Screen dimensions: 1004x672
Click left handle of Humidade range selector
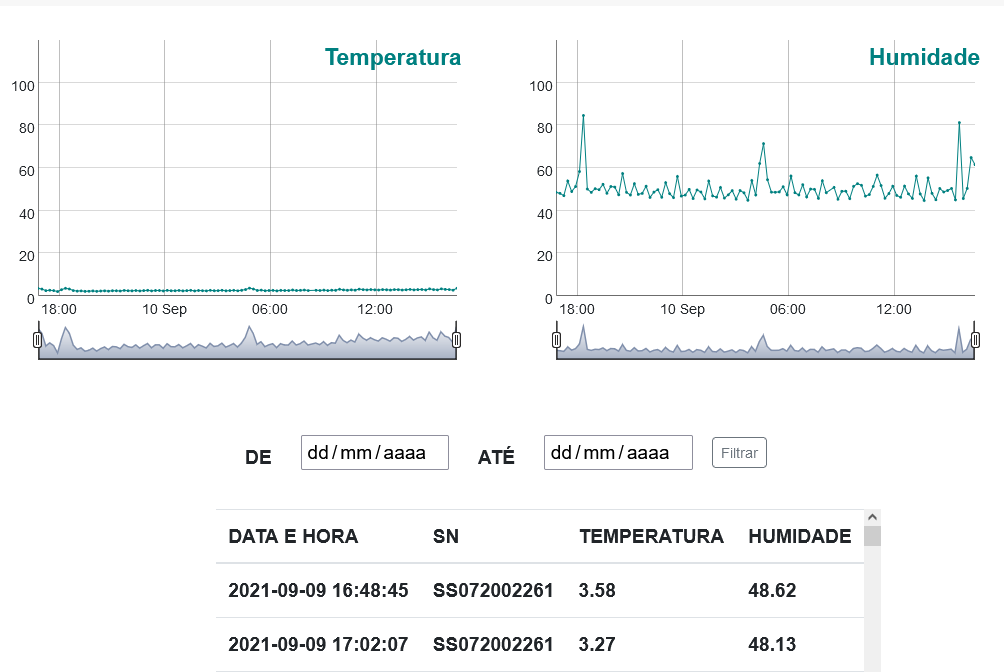click(557, 340)
